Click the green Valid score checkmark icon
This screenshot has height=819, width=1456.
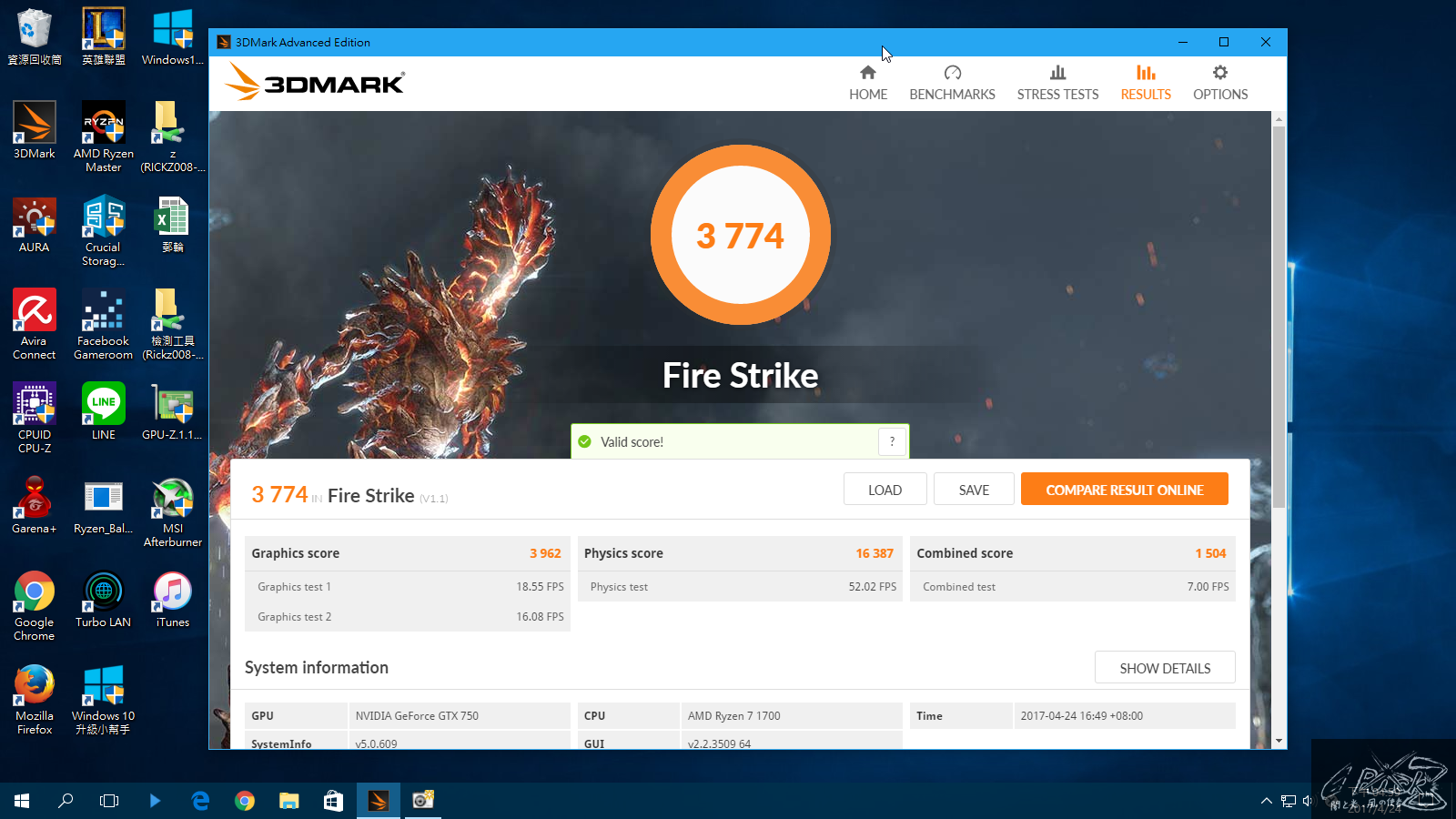click(x=585, y=441)
